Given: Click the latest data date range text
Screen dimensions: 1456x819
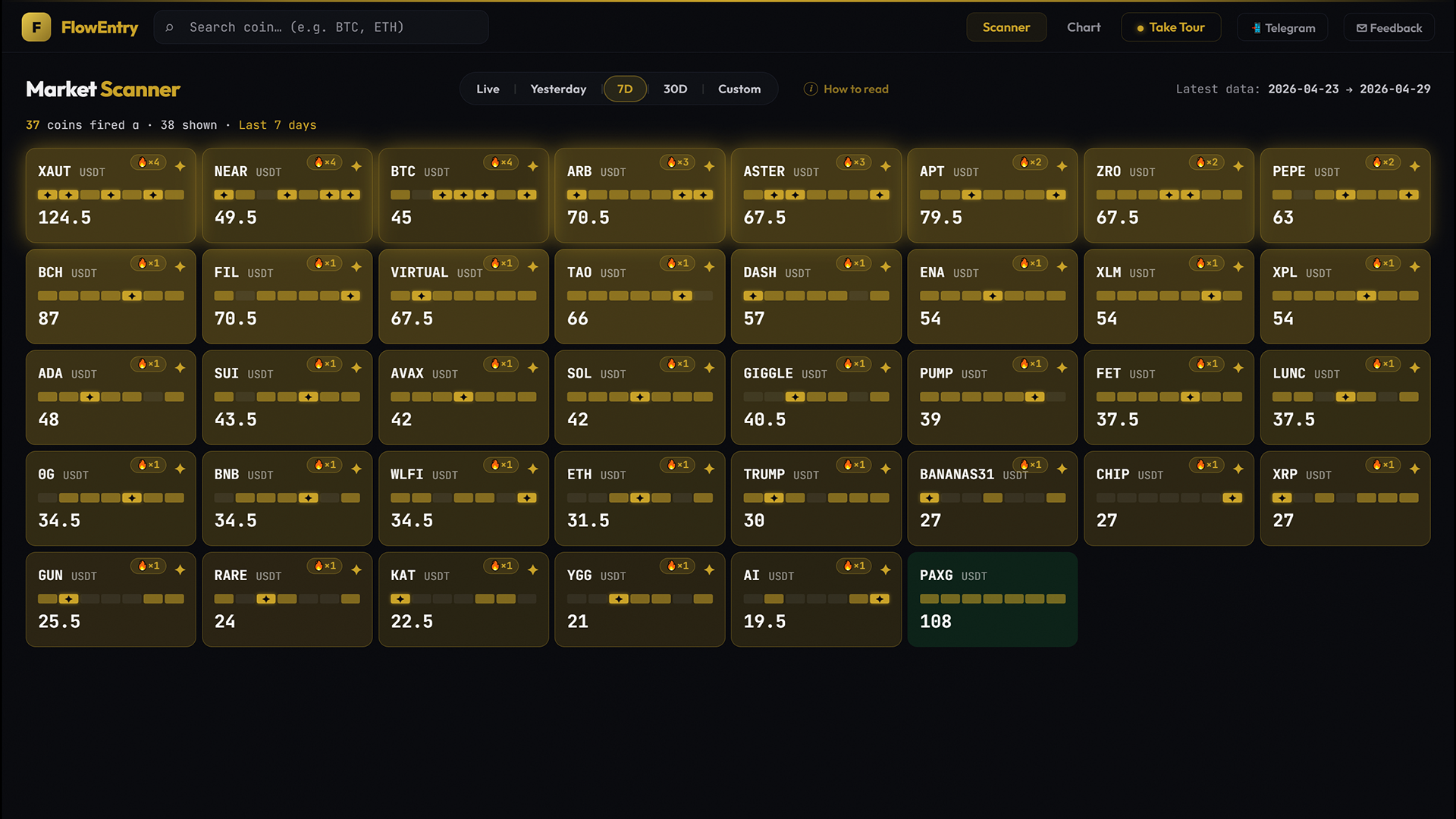Looking at the screenshot, I should pos(1349,89).
